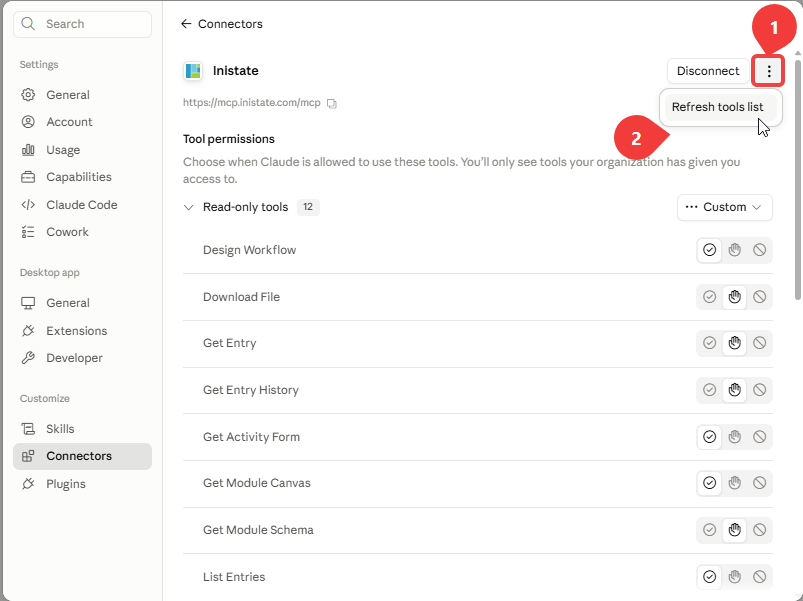The width and height of the screenshot is (803, 601).
Task: Always allow Get Entry History checkmark
Action: click(x=709, y=390)
